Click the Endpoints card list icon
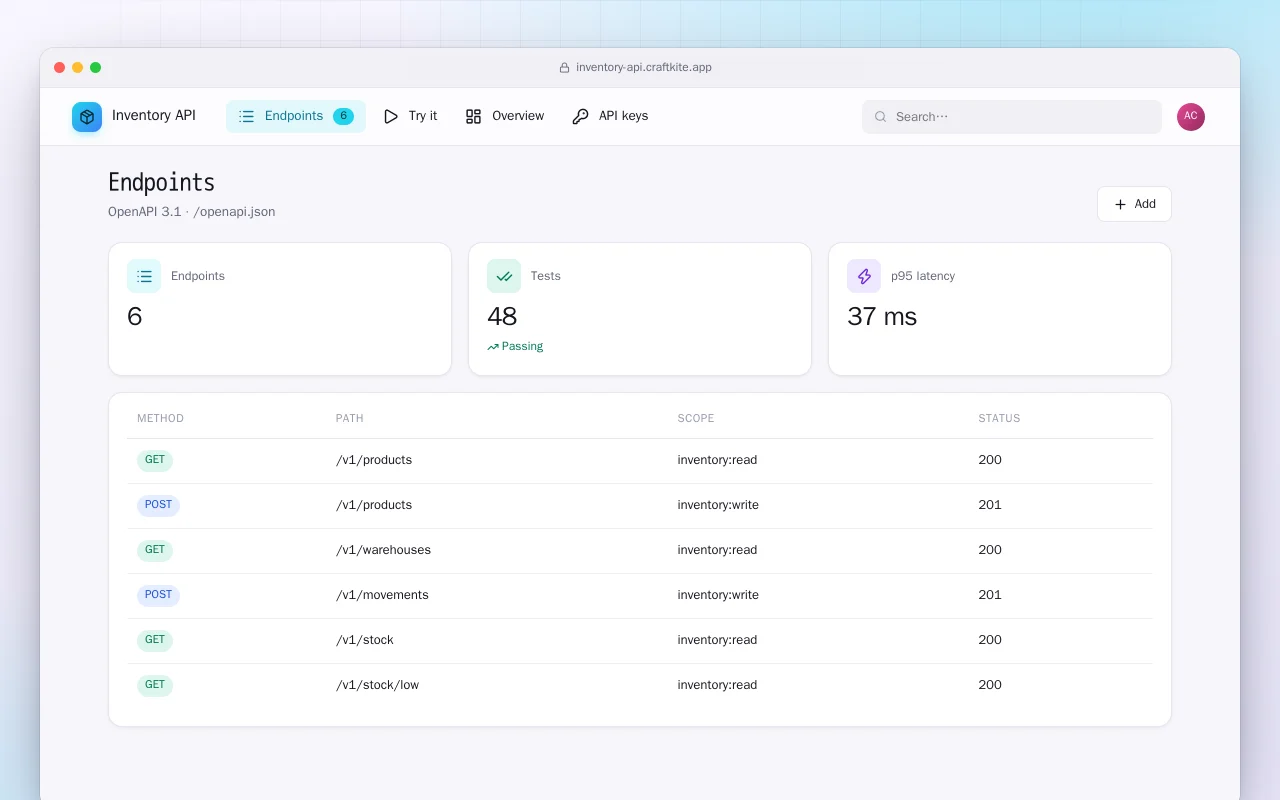Image resolution: width=1280 pixels, height=800 pixels. (x=144, y=276)
